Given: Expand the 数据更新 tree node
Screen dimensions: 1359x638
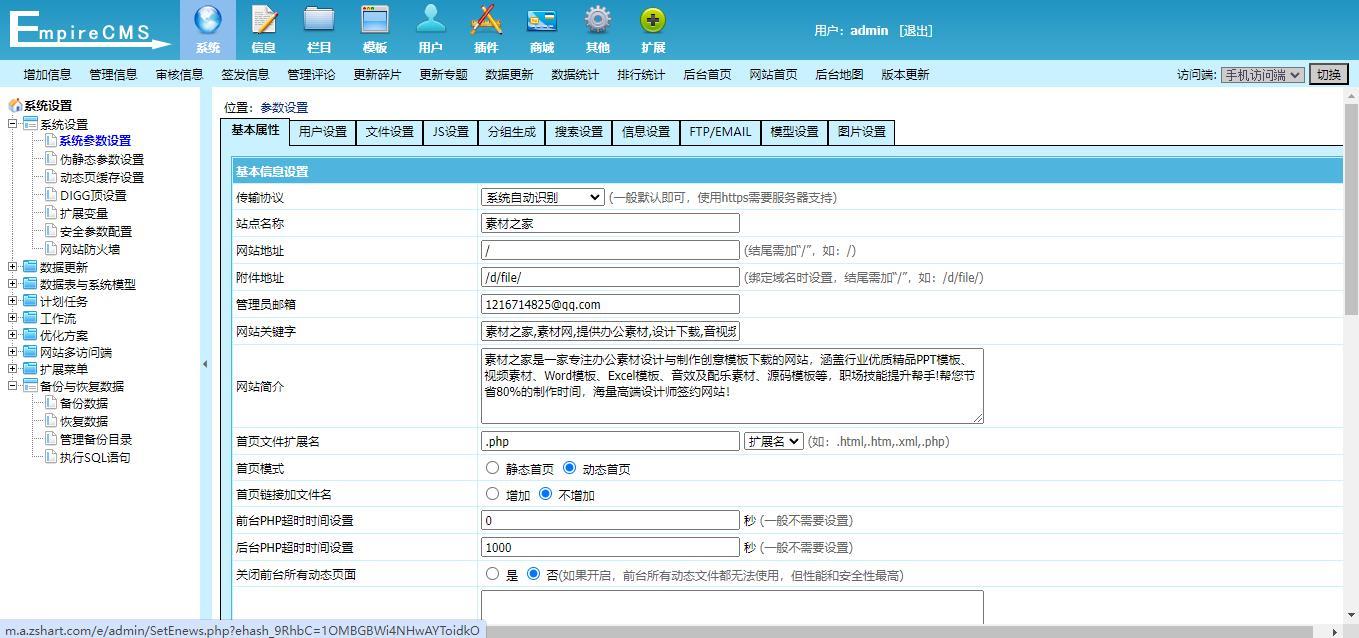Looking at the screenshot, I should (13, 267).
